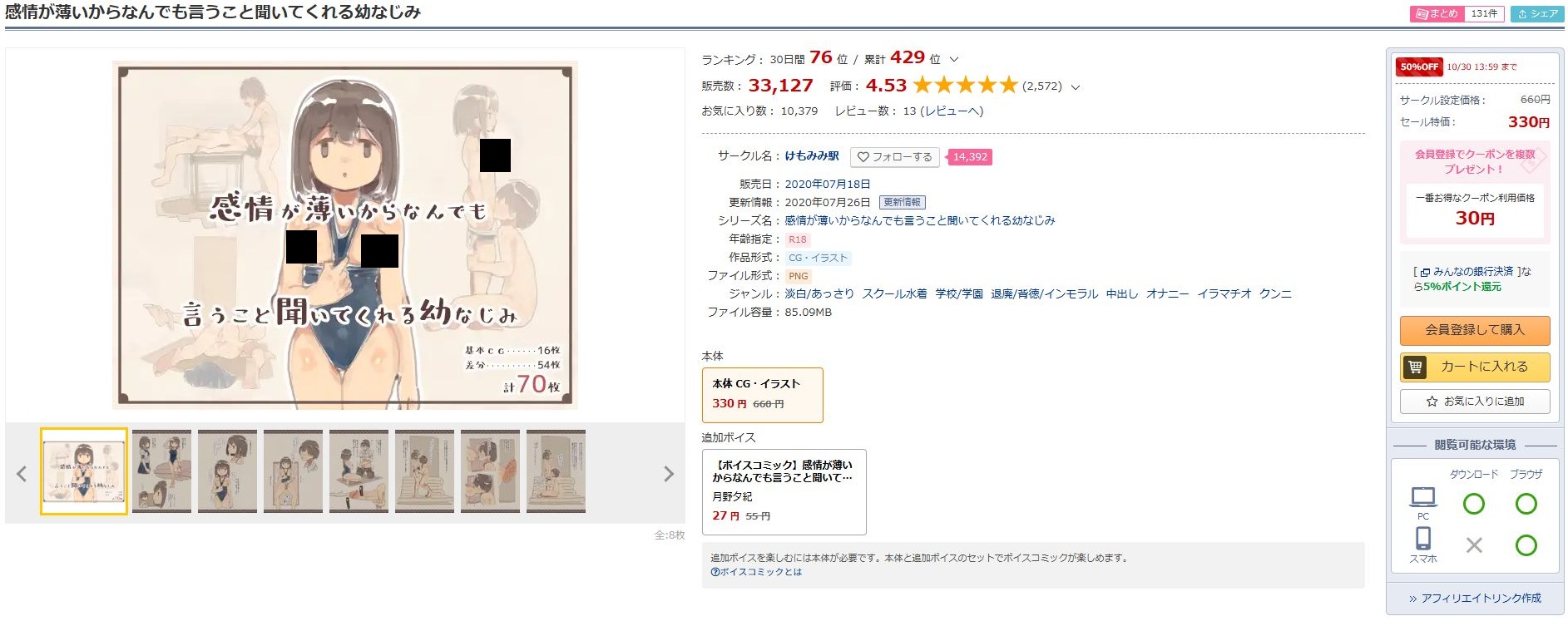This screenshot has height=621, width=1568.
Task: Click the heart フォローする follow button
Action: 895,157
